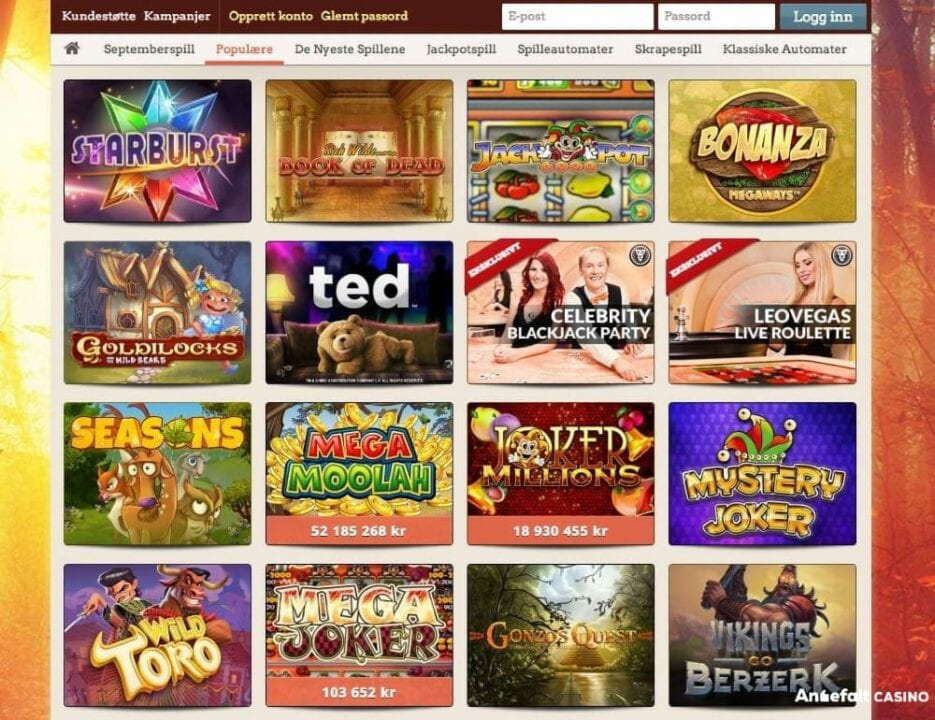Open De Nyeste Spillene tab
This screenshot has width=935, height=720.
[x=349, y=49]
